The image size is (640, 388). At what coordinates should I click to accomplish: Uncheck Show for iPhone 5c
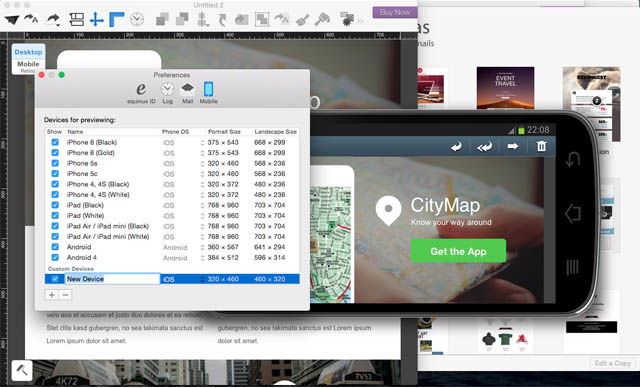[55, 173]
